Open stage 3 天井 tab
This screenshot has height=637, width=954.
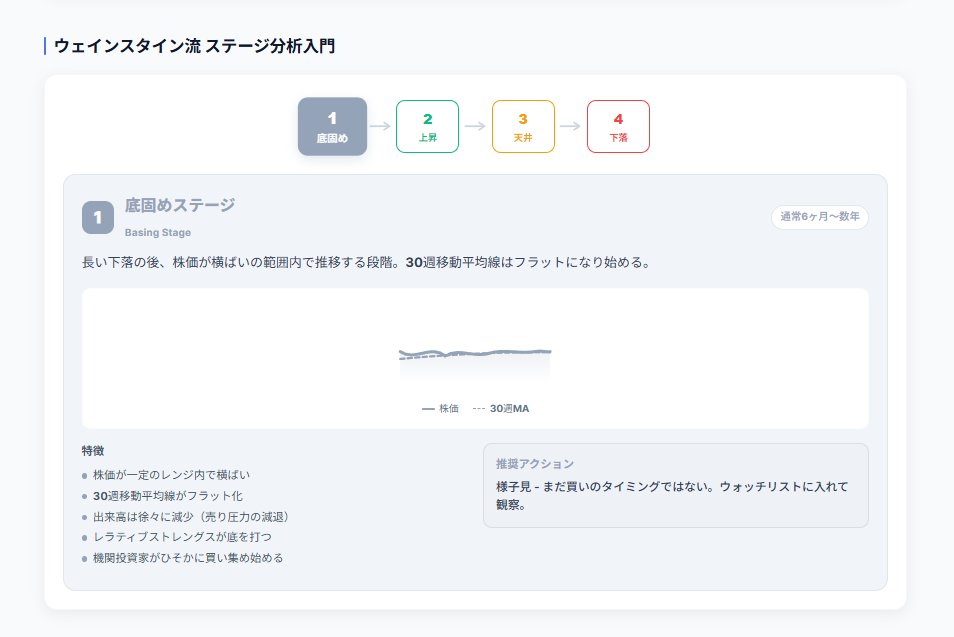coord(523,127)
